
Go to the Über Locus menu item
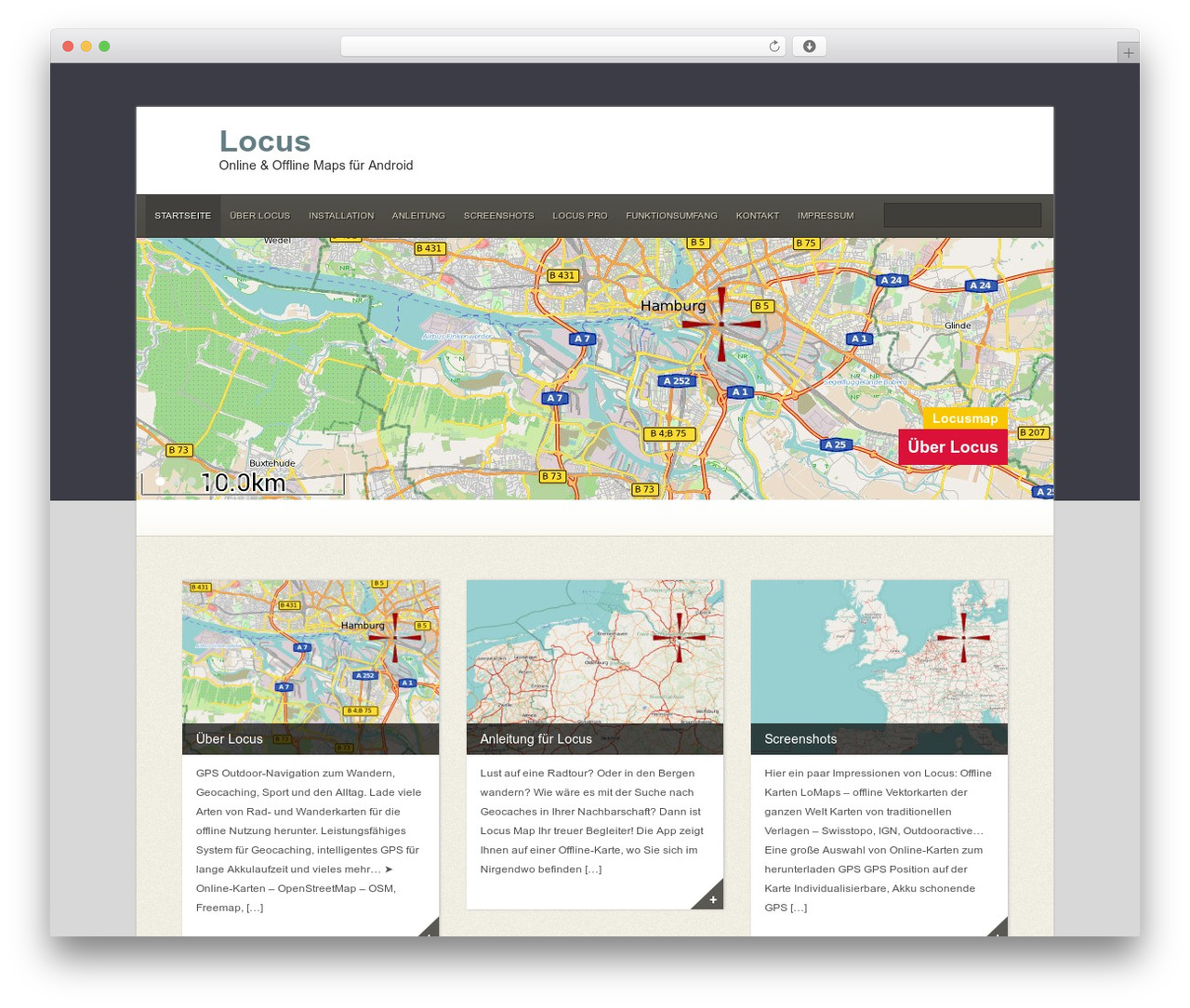pyautogui.click(x=260, y=216)
